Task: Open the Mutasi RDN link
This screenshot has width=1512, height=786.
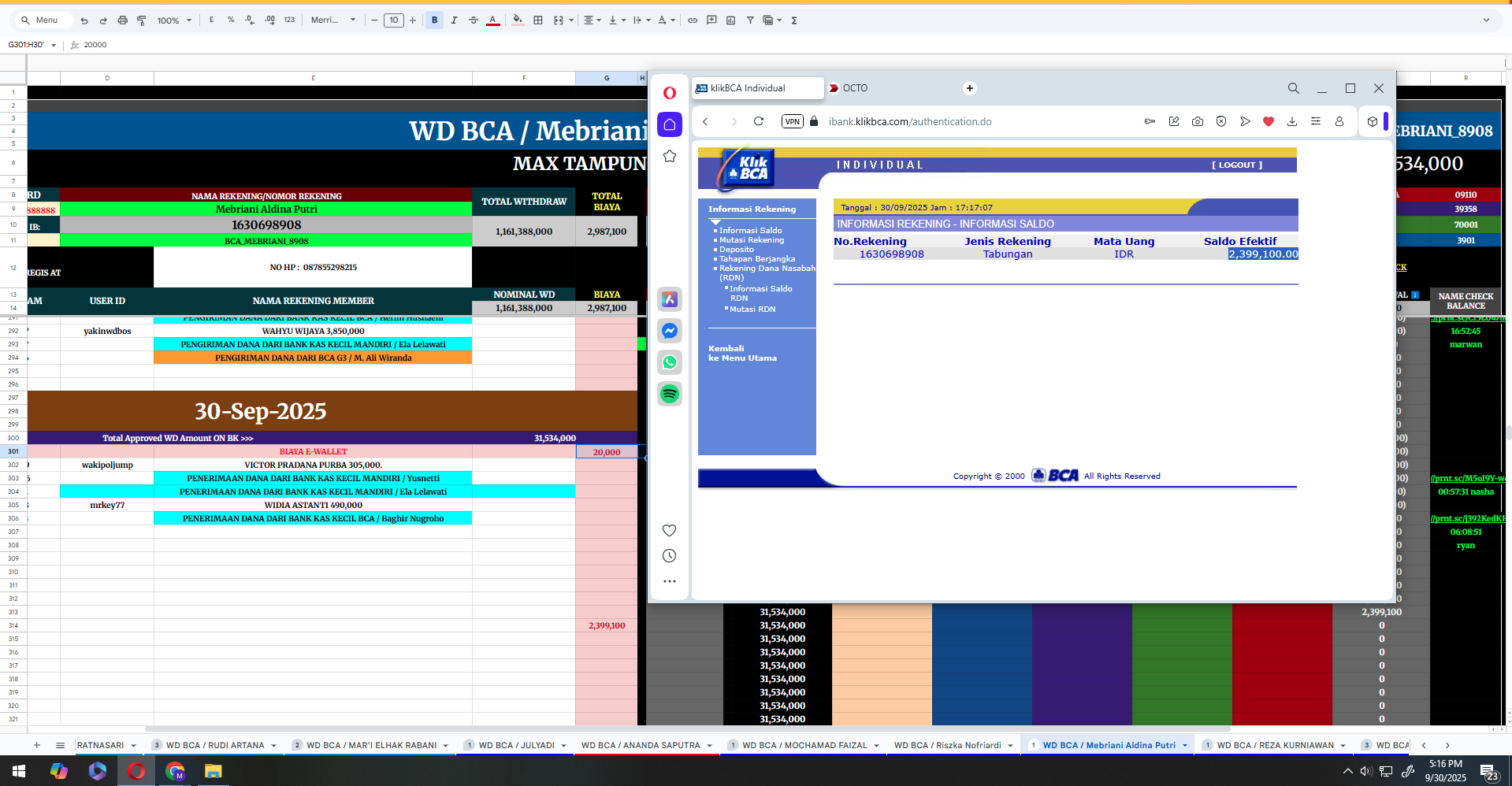Action: pyautogui.click(x=752, y=310)
